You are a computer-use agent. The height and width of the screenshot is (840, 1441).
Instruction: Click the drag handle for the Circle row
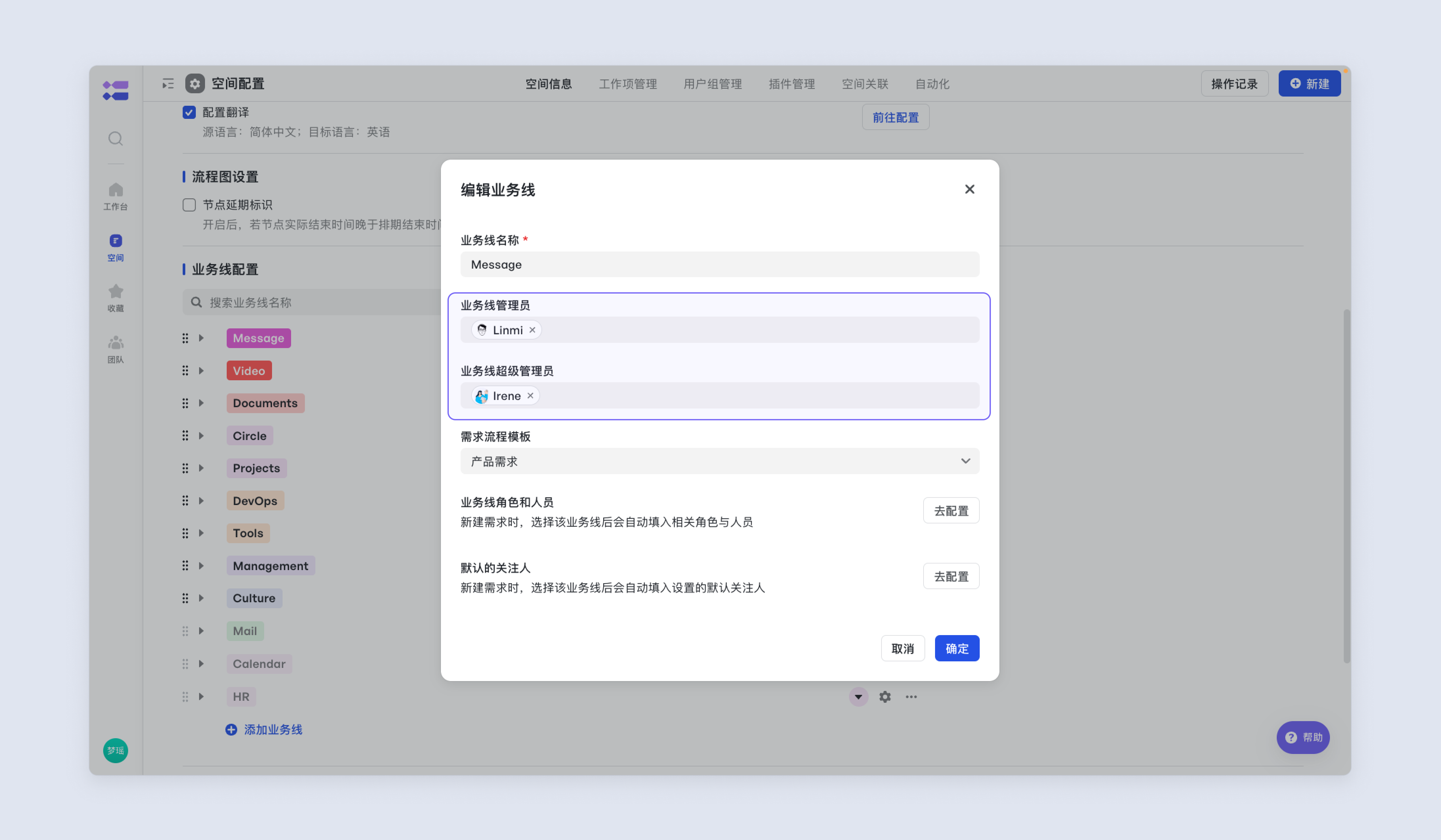(185, 435)
